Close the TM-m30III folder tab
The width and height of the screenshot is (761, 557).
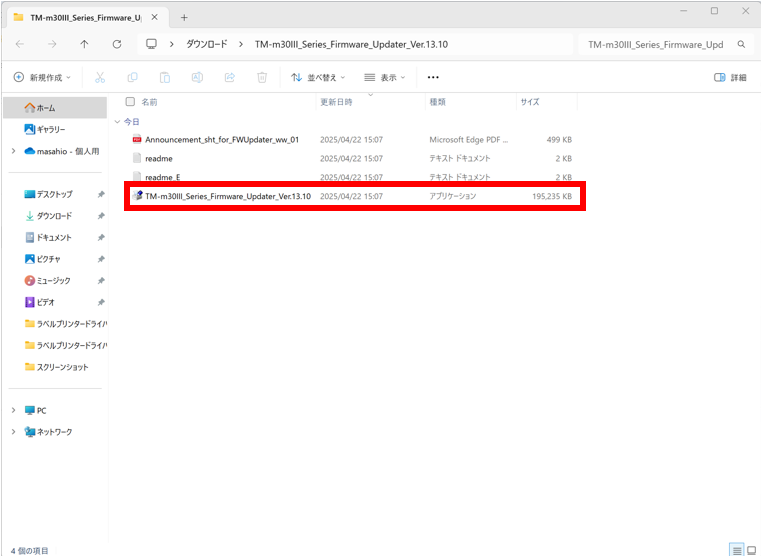154,17
